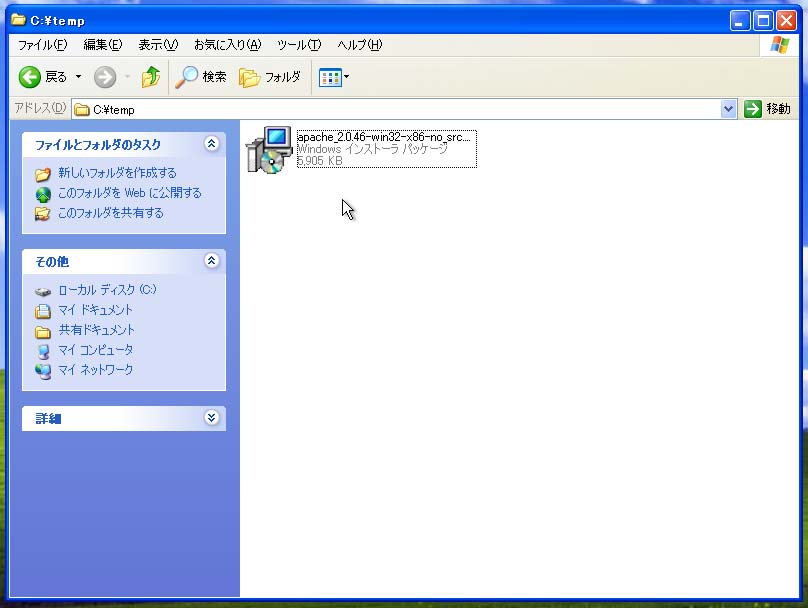
Task: Open the 表示 (View) menu
Action: (157, 45)
